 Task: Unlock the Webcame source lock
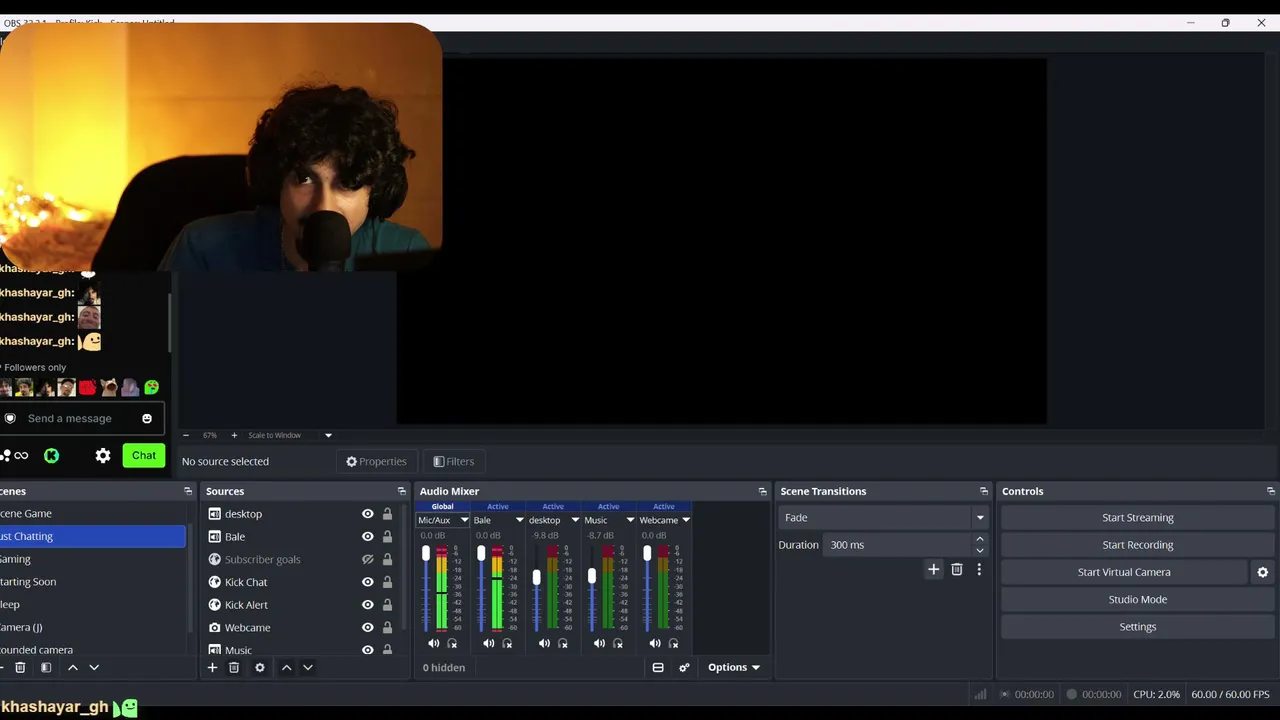(x=387, y=627)
